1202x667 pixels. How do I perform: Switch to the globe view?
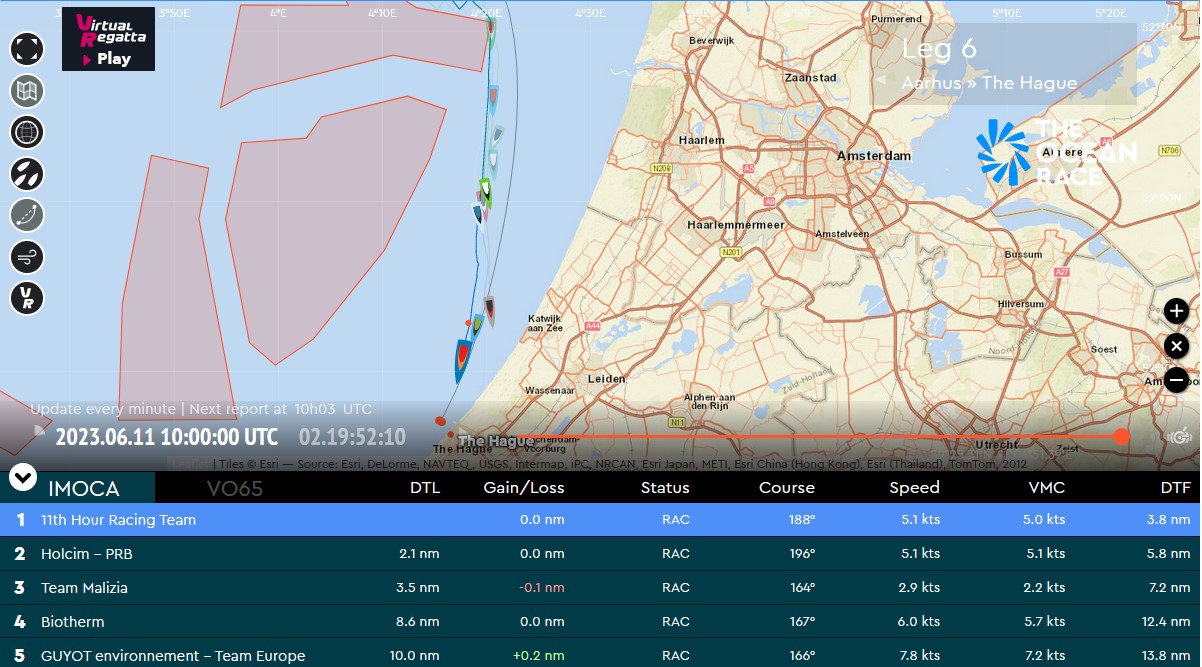27,132
